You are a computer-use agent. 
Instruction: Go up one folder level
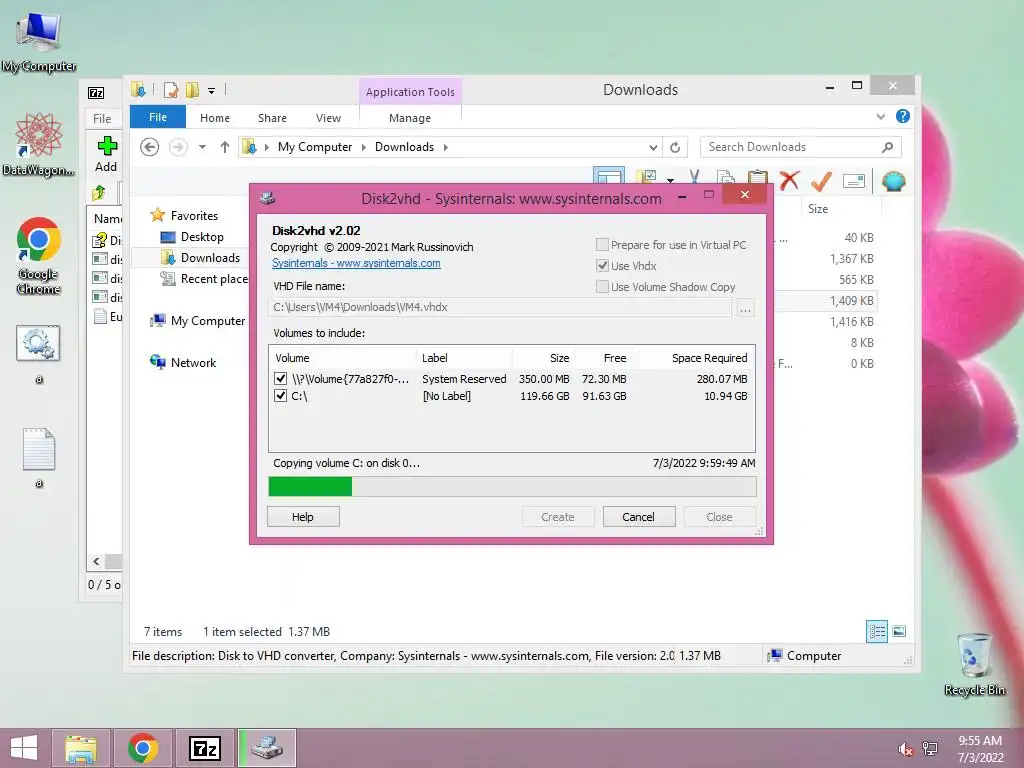click(x=225, y=147)
